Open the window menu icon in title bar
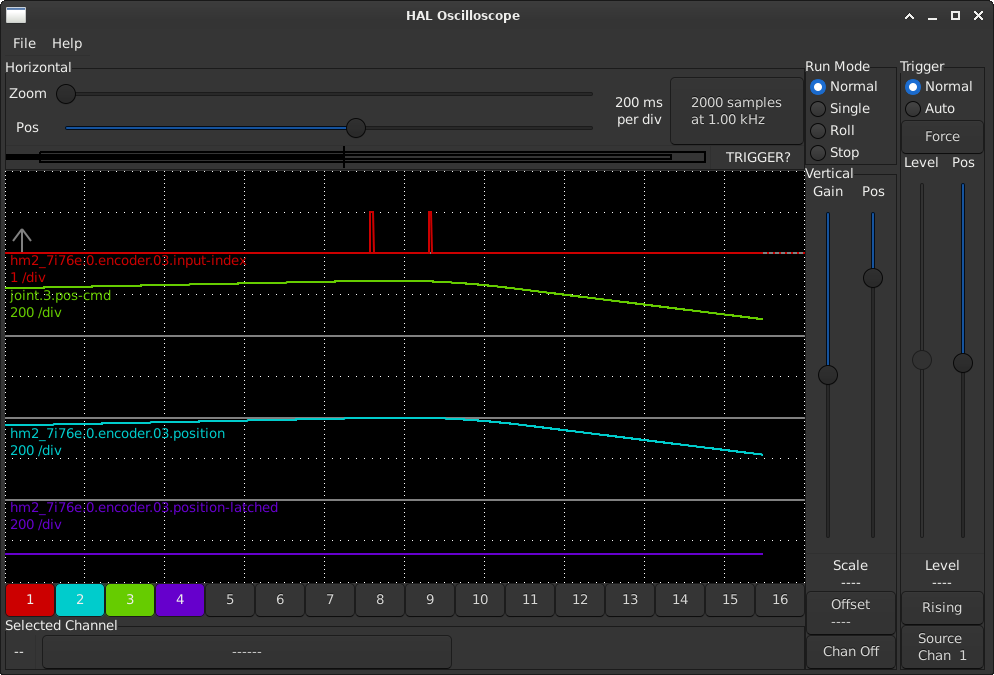This screenshot has height=675, width=994. 16,15
